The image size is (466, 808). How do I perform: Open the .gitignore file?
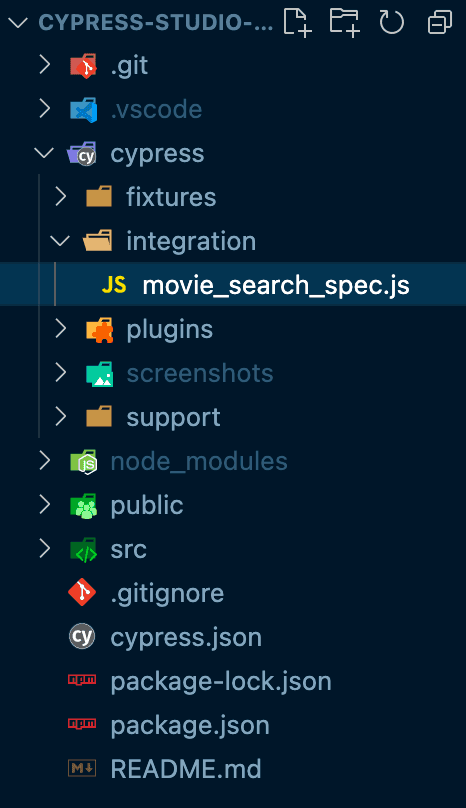[x=167, y=594]
